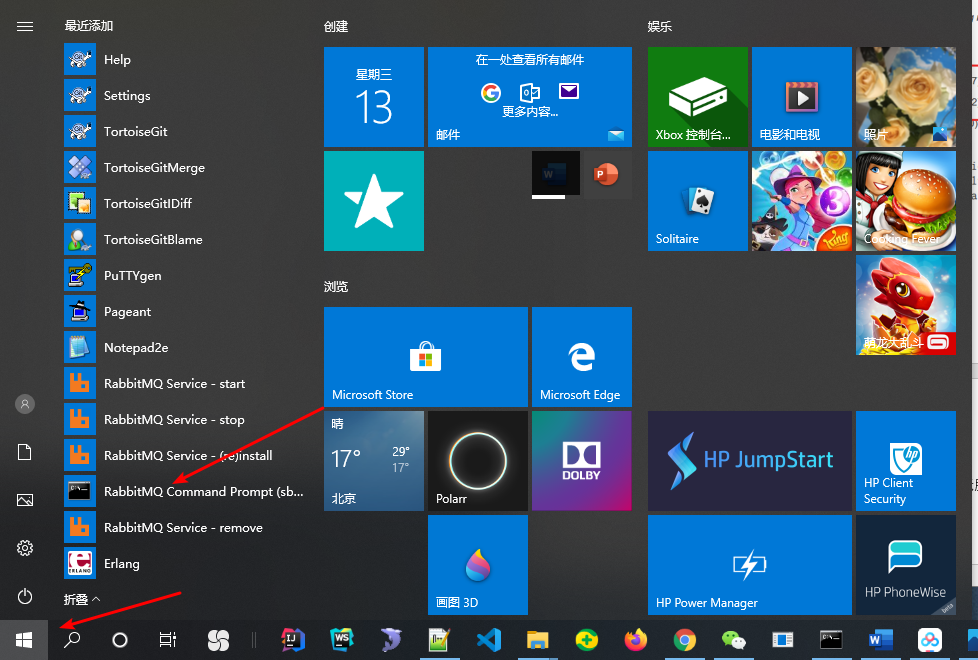Launch Paint 3D (画图 3D) tile
The height and width of the screenshot is (660, 978).
478,565
